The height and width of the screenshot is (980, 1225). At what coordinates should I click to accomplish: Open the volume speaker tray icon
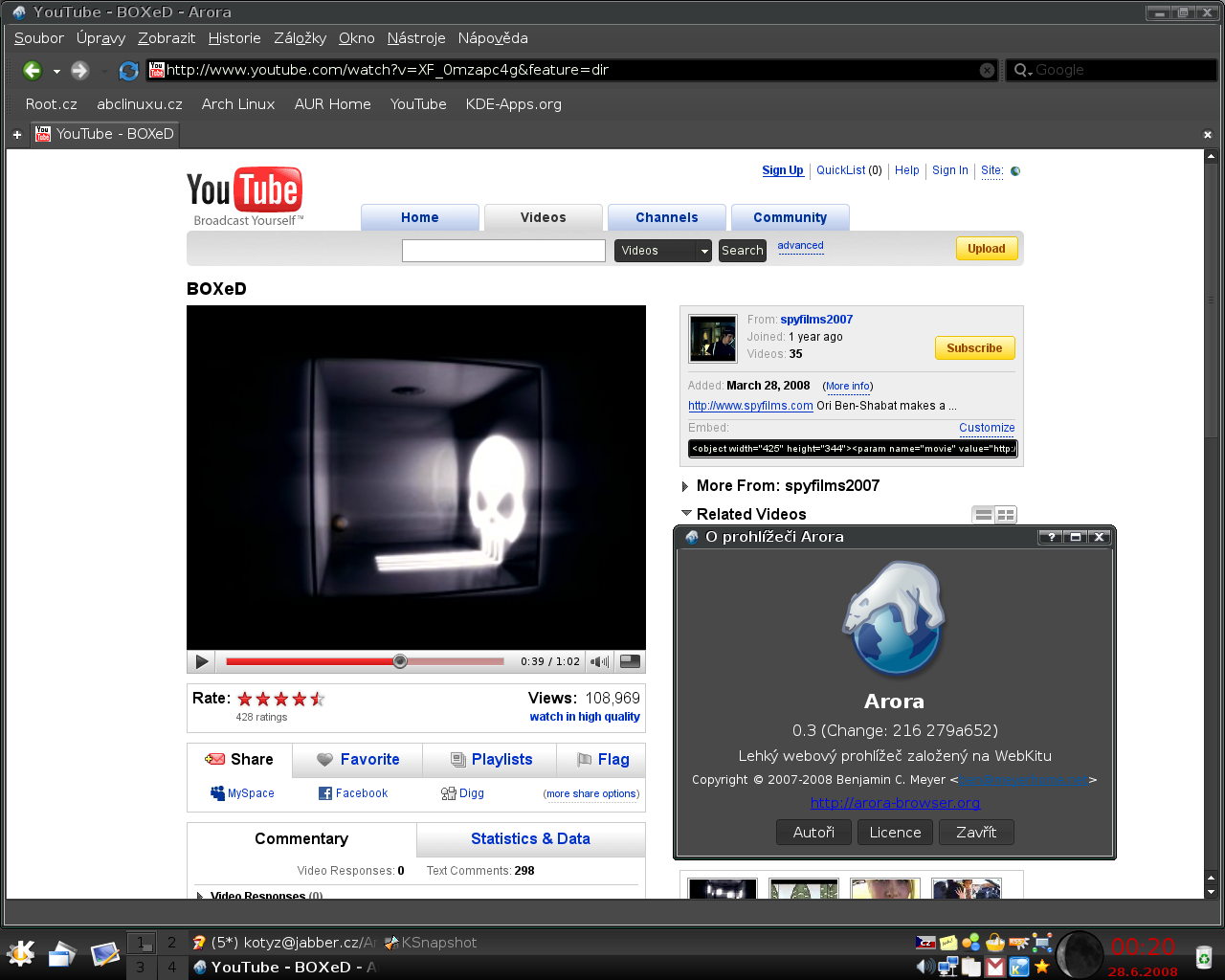924,967
